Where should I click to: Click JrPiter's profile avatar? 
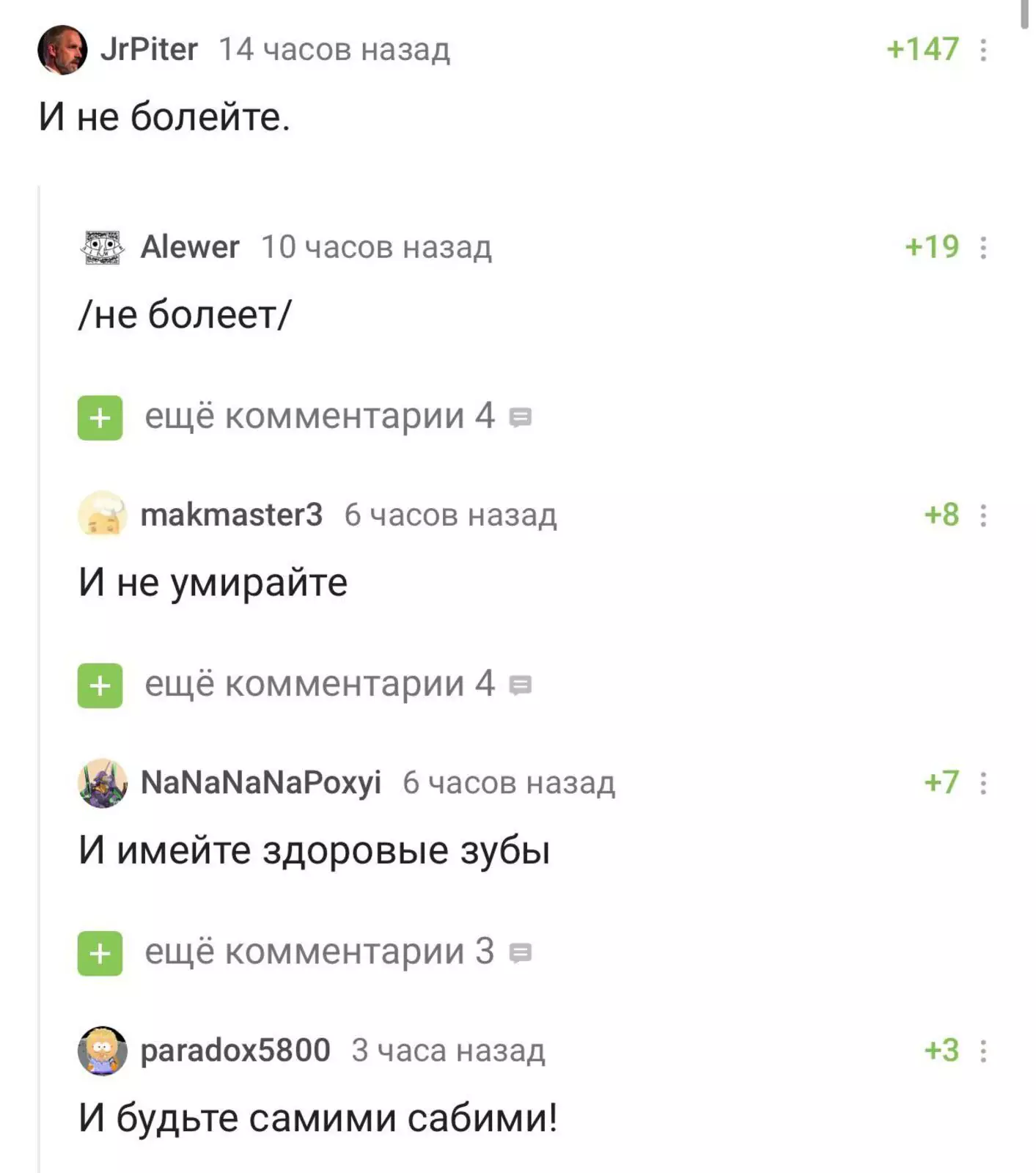pyautogui.click(x=62, y=50)
